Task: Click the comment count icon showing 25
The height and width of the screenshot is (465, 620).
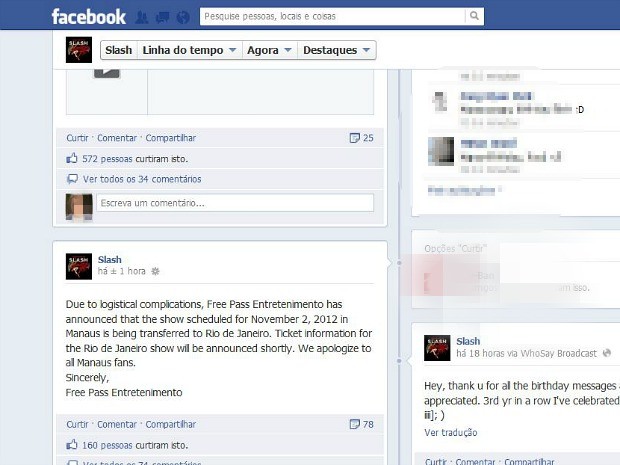Action: pyautogui.click(x=354, y=138)
